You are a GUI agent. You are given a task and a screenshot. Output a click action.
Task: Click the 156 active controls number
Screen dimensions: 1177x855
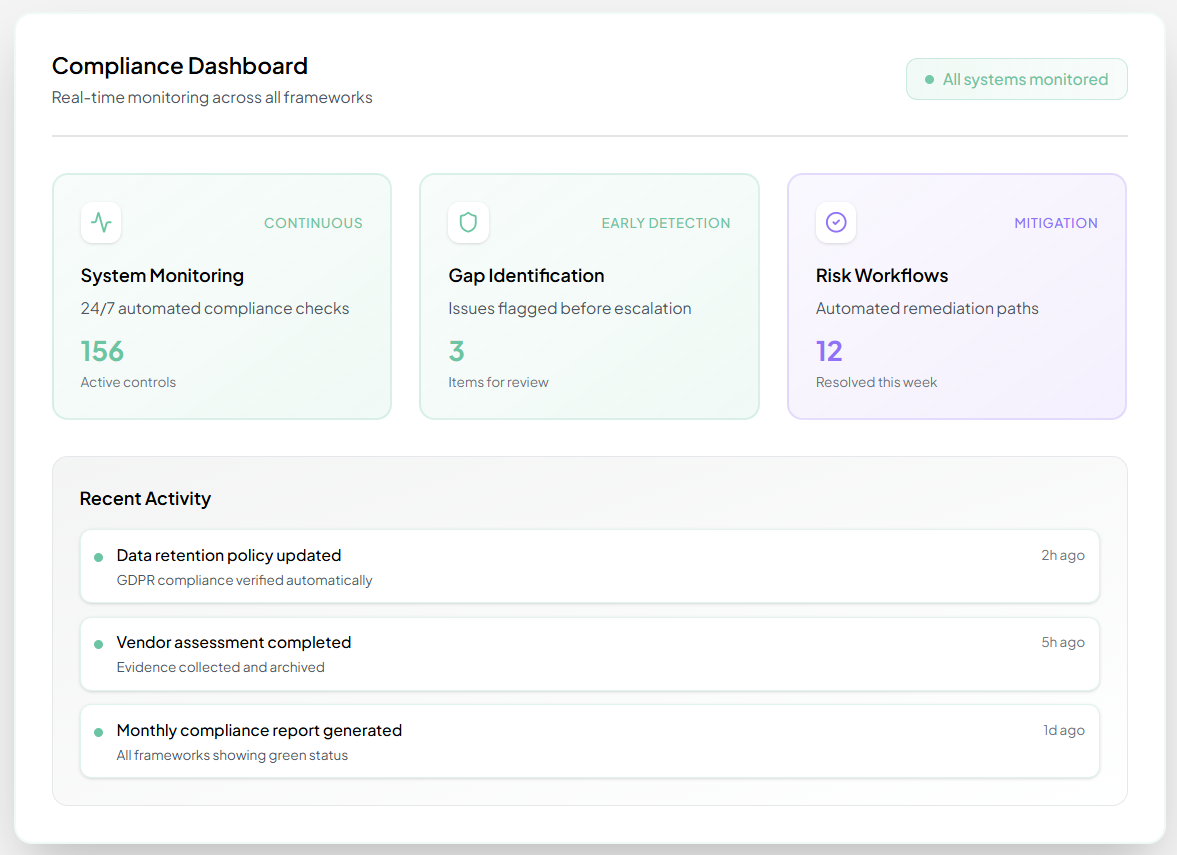click(x=102, y=351)
